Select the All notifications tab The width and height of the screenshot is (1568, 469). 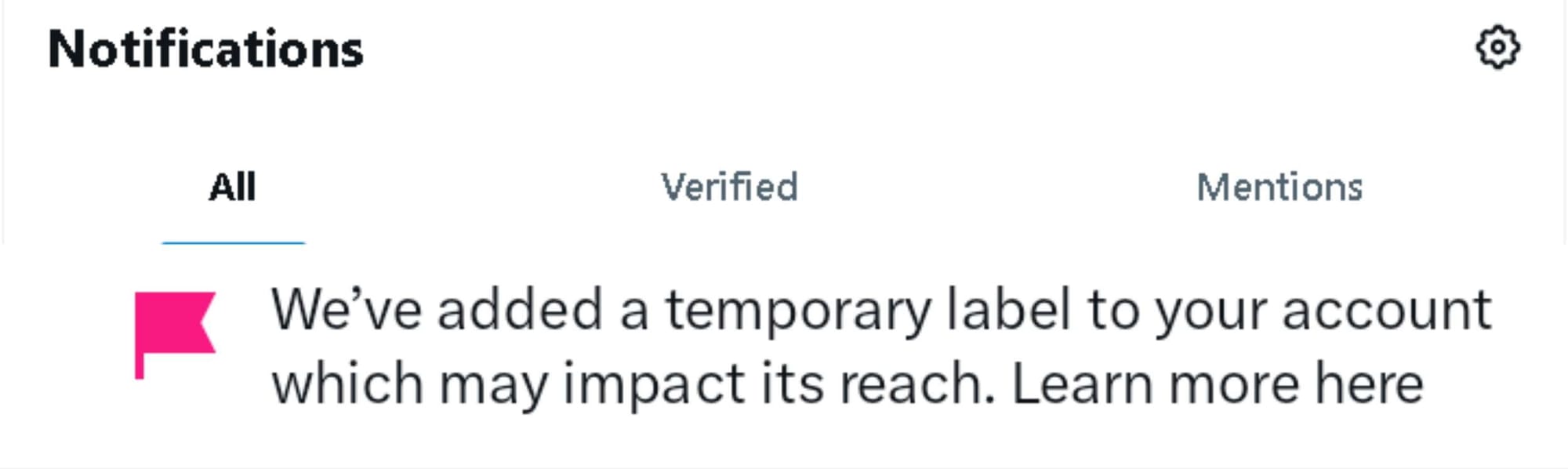pyautogui.click(x=233, y=186)
